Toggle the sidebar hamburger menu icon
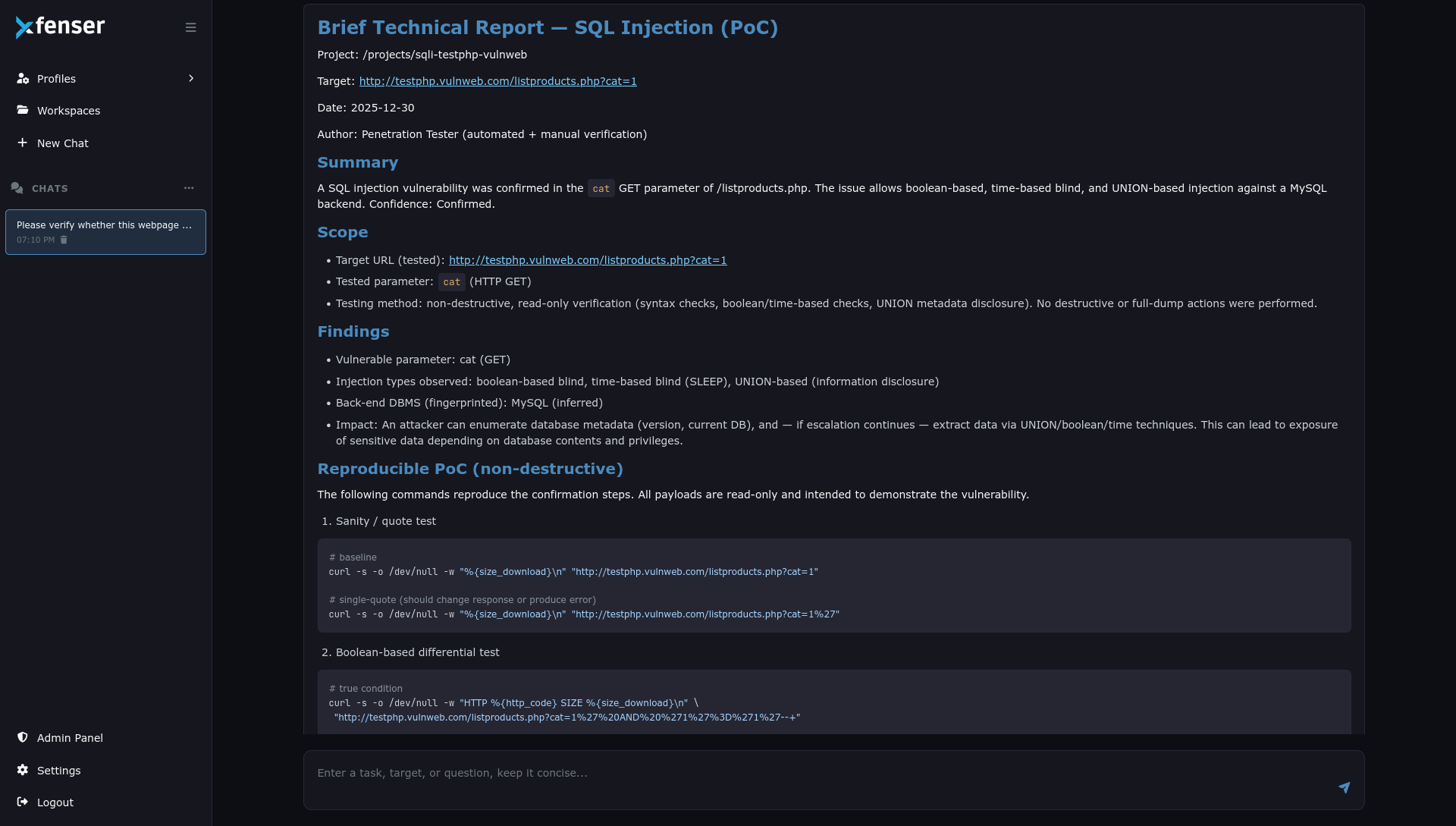Screen dimensions: 1456x826 point(190,27)
